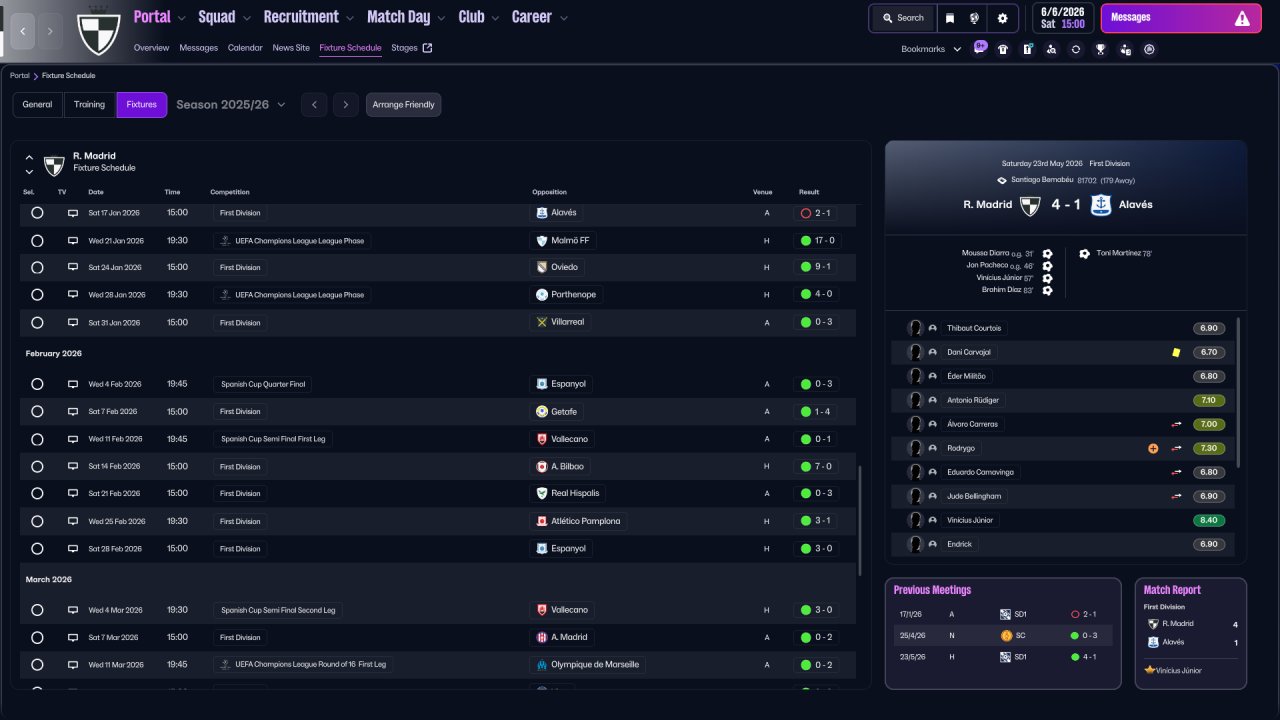
Task: Select the Malmö FF fixture radio button
Action: (x=37, y=241)
